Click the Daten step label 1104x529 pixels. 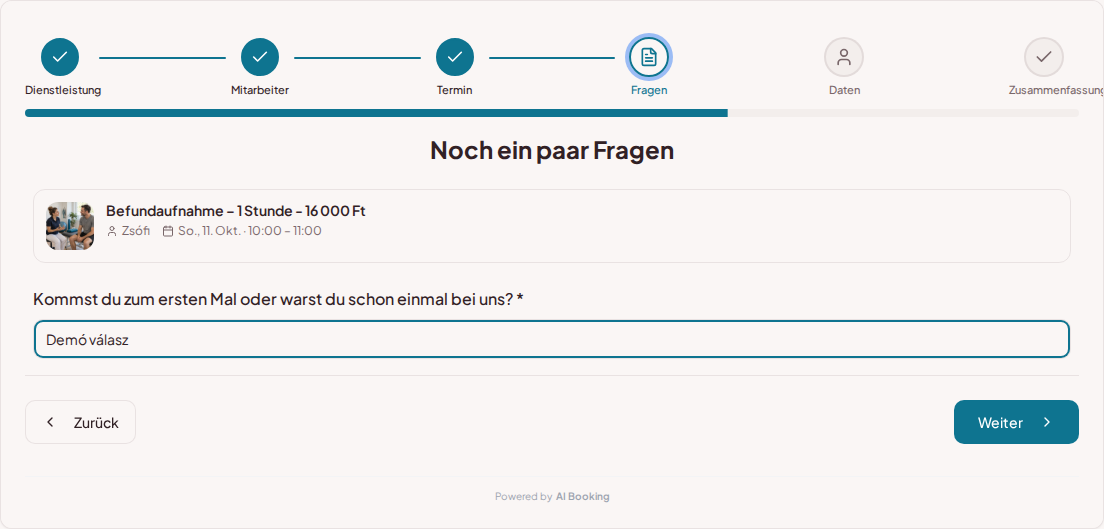pyautogui.click(x=844, y=90)
